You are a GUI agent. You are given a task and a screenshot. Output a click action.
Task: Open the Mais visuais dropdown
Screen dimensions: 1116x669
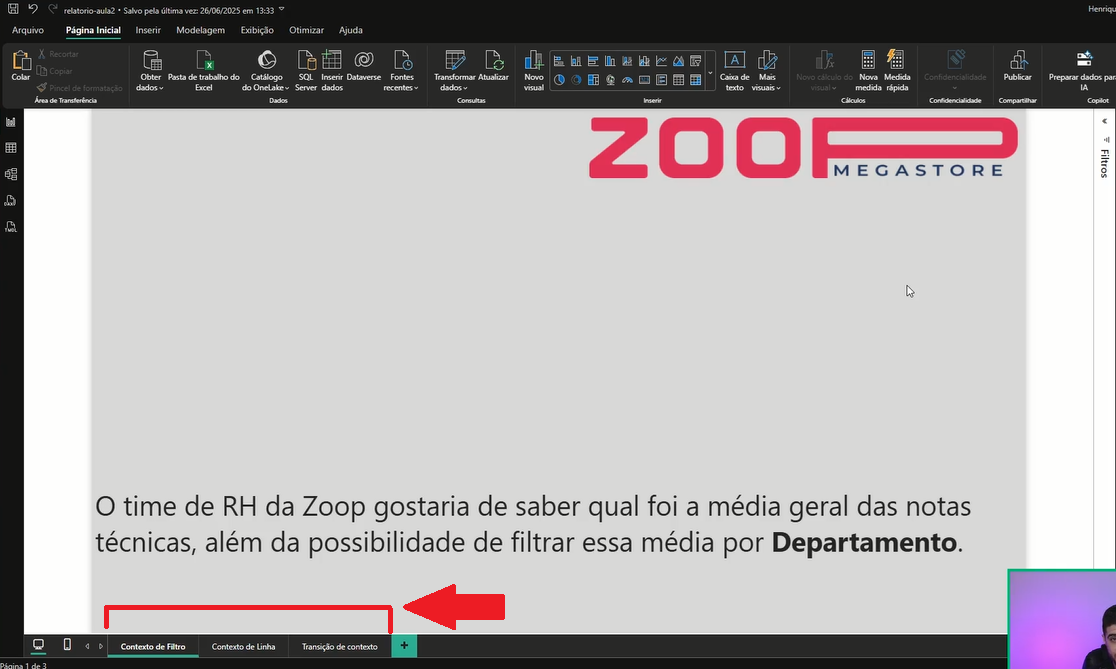[767, 83]
